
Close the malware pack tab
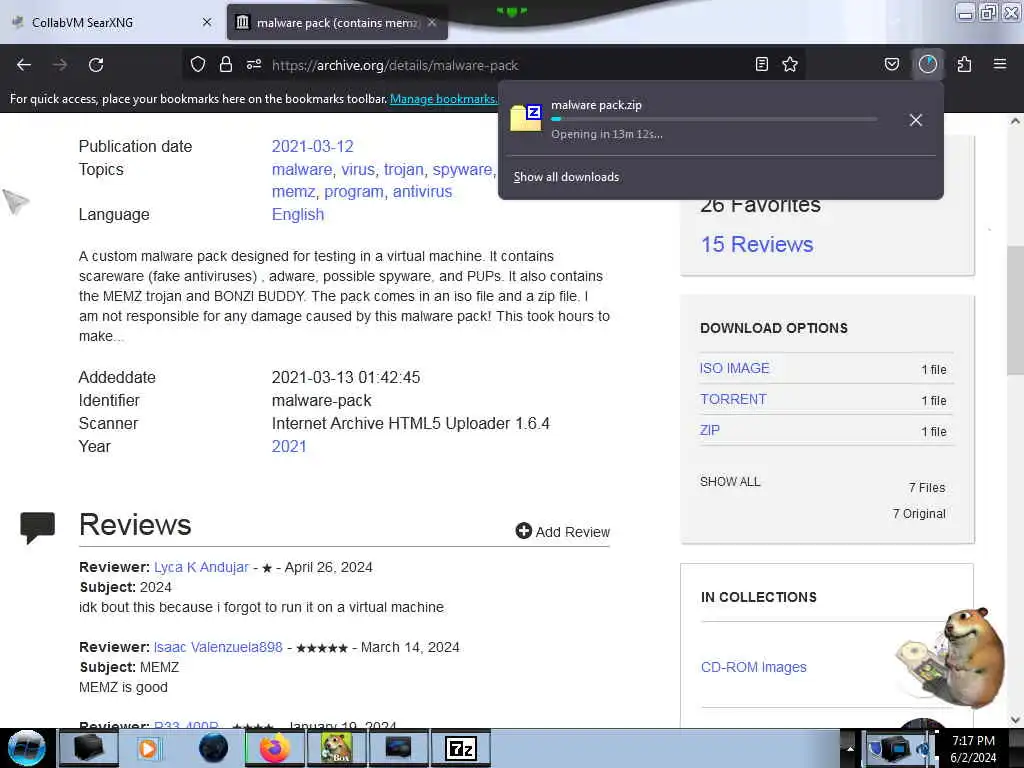click(432, 22)
